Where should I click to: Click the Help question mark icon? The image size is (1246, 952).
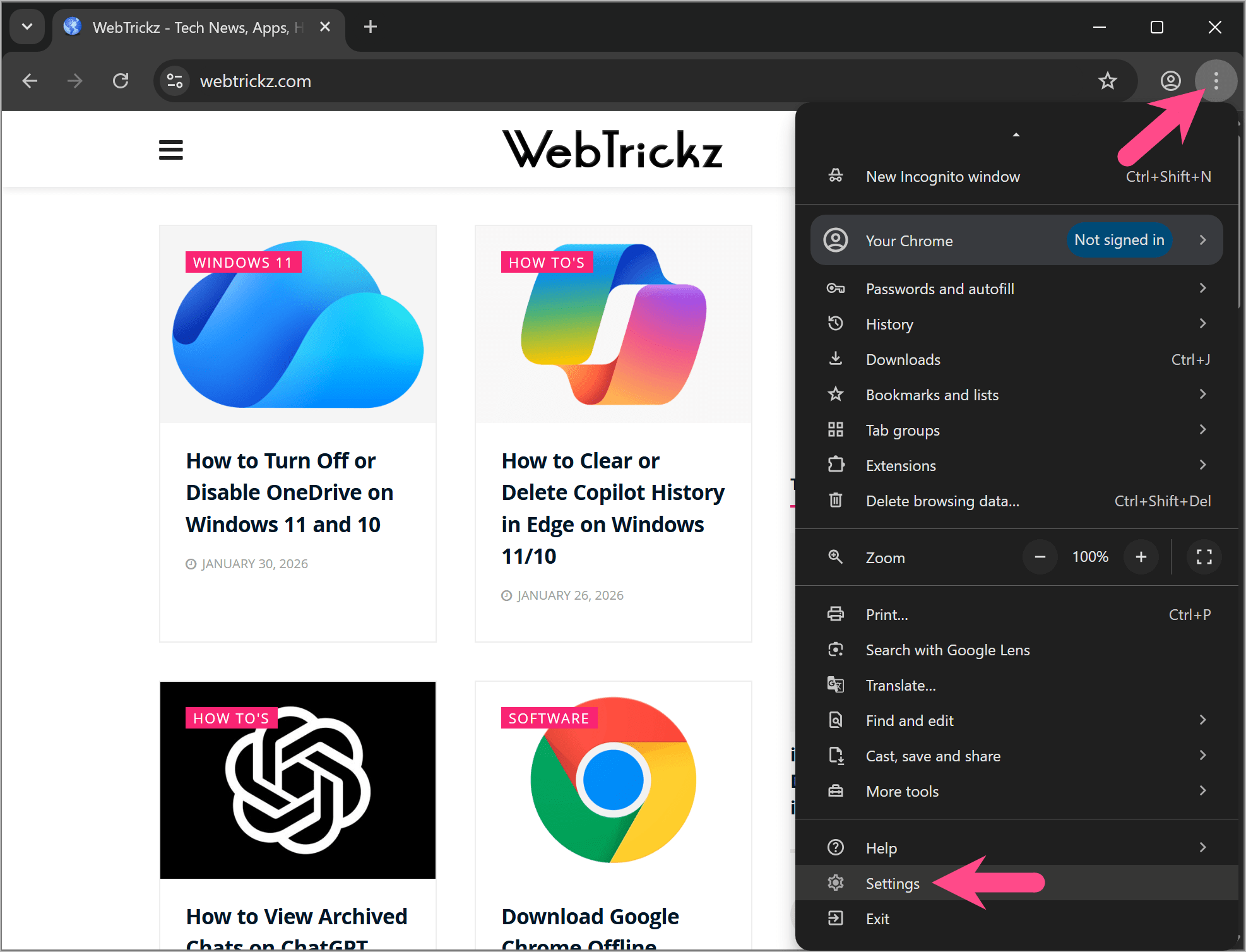click(x=836, y=847)
